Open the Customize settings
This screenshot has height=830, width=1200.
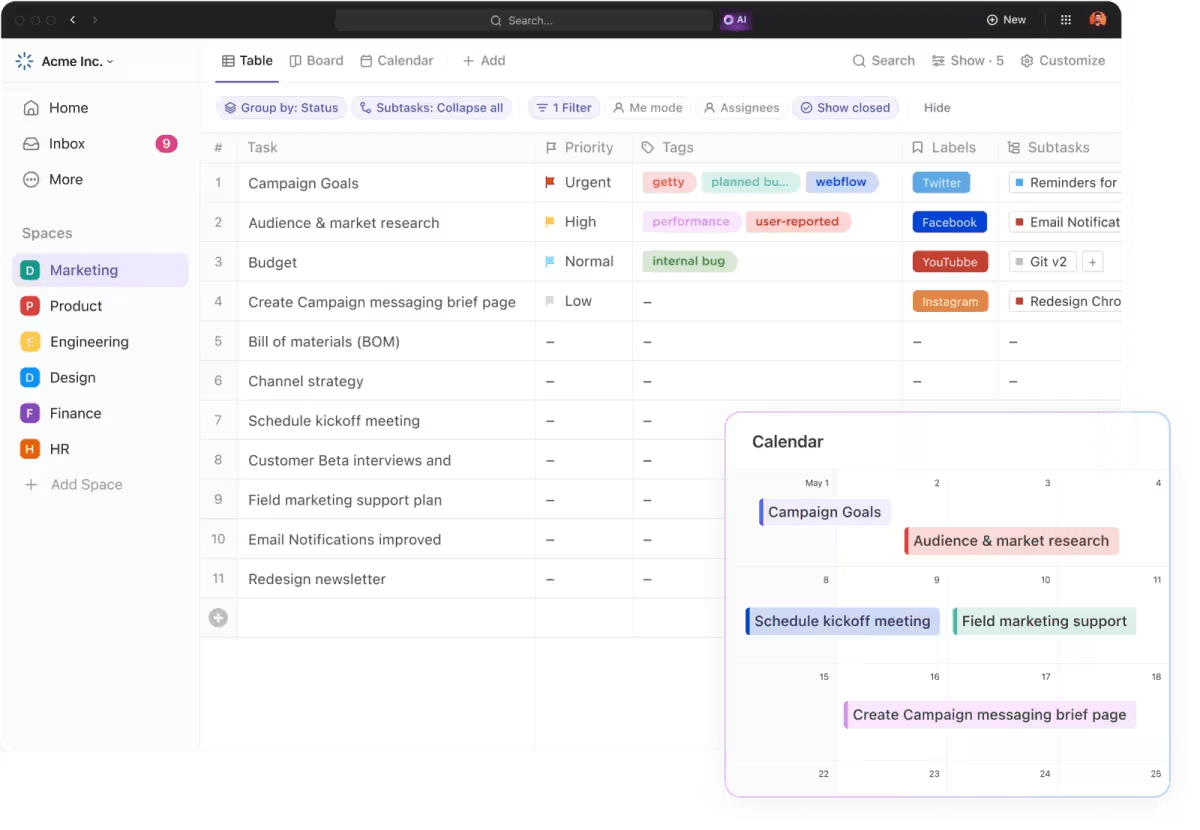coord(1062,61)
